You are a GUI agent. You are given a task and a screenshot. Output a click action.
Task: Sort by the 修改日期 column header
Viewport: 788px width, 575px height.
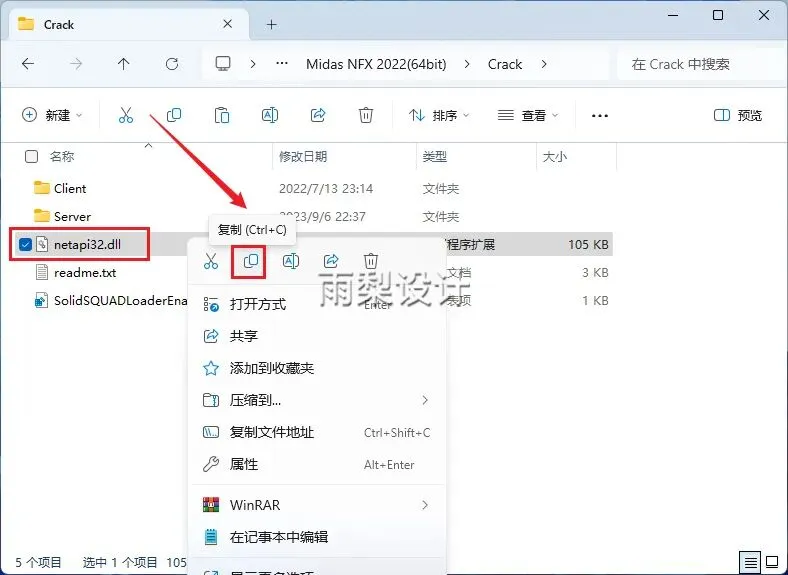pyautogui.click(x=303, y=156)
